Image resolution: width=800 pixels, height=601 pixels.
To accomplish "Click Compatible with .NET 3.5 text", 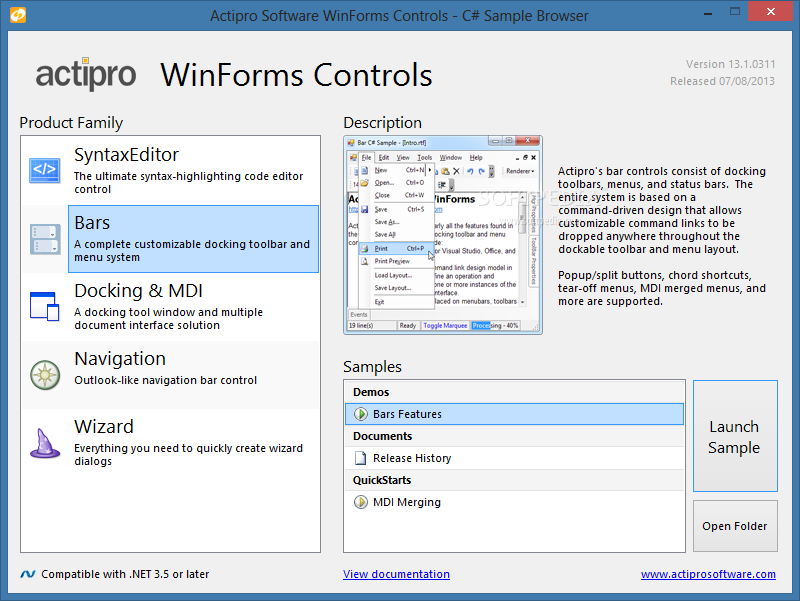I will pos(125,574).
